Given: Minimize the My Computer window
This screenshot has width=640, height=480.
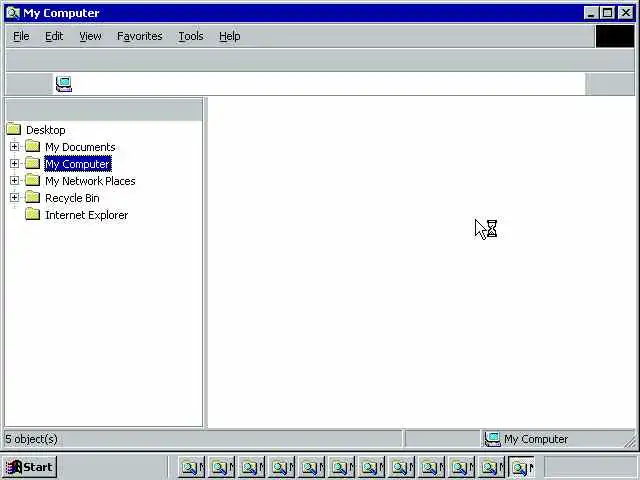Looking at the screenshot, I should (591, 13).
